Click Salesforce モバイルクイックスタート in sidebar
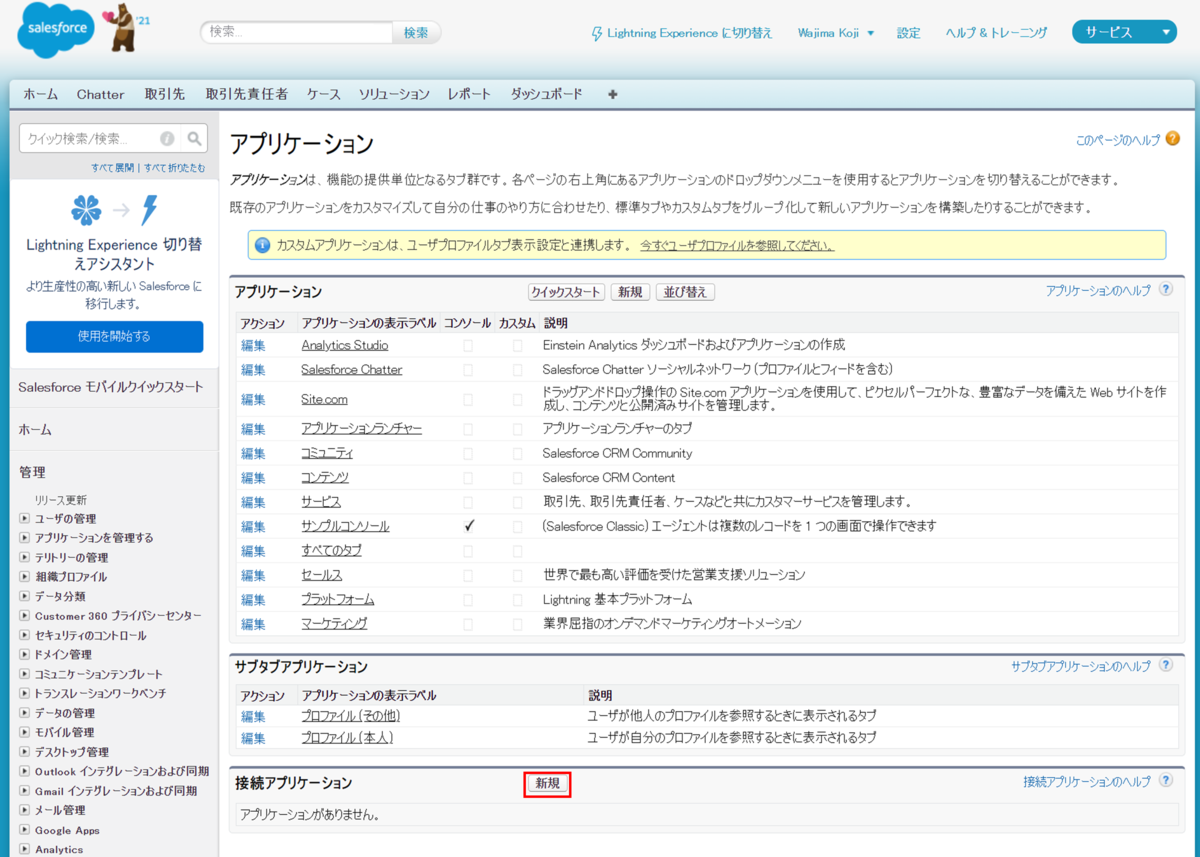Screen dimensions: 1200x857 tap(110, 386)
